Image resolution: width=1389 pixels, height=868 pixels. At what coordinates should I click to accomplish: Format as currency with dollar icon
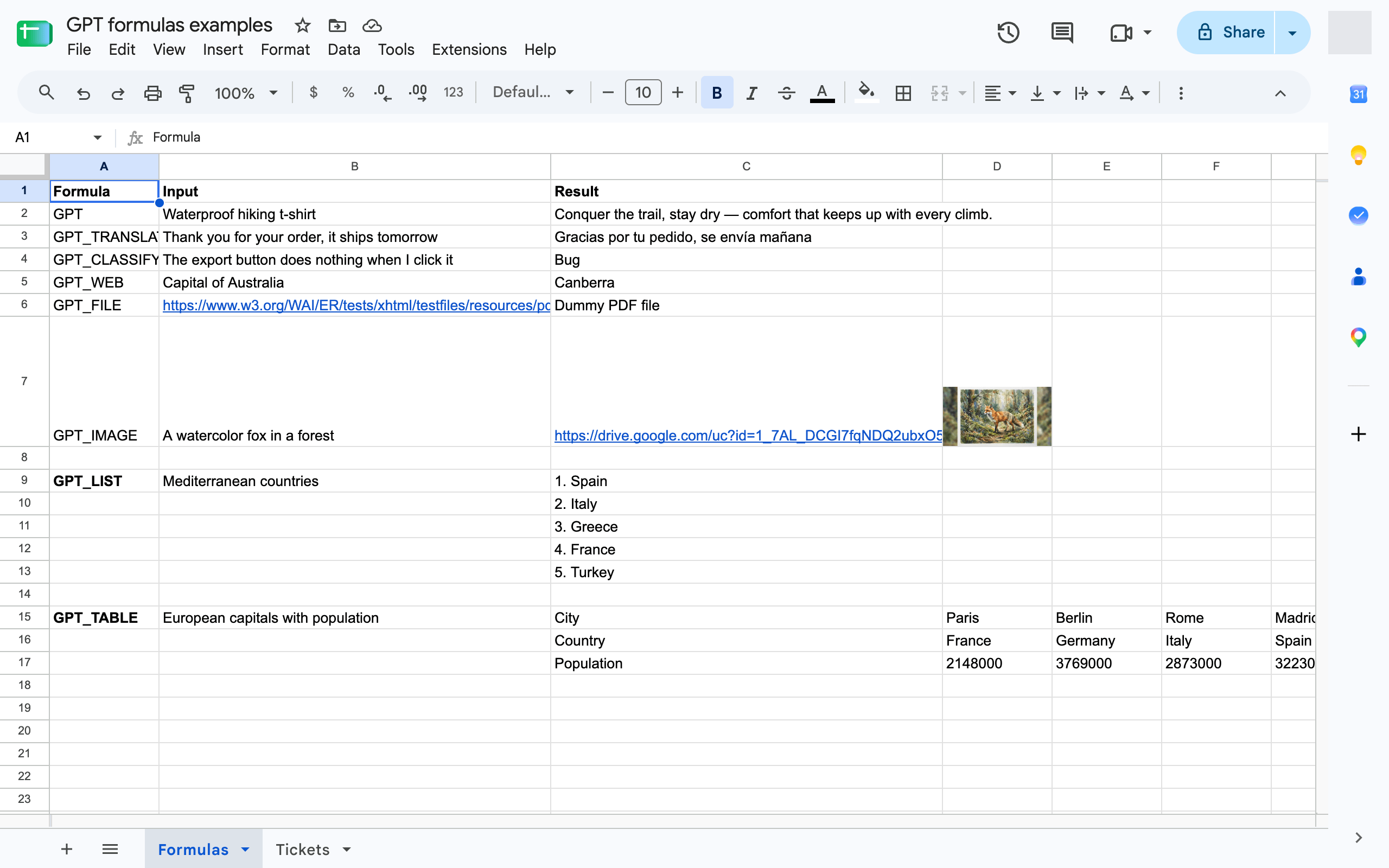pyautogui.click(x=313, y=92)
